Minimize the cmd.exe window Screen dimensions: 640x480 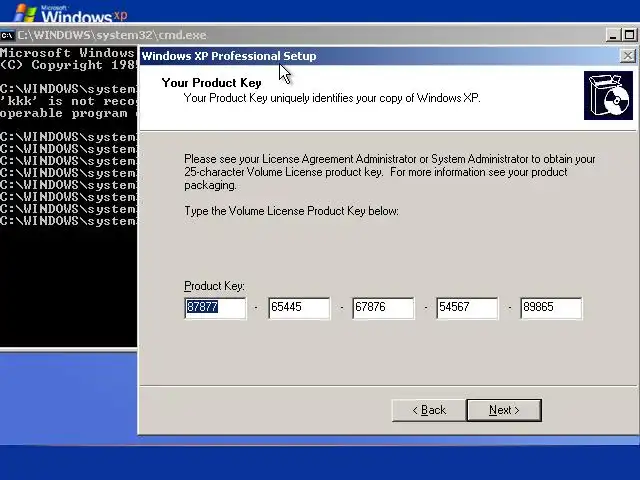[612, 35]
